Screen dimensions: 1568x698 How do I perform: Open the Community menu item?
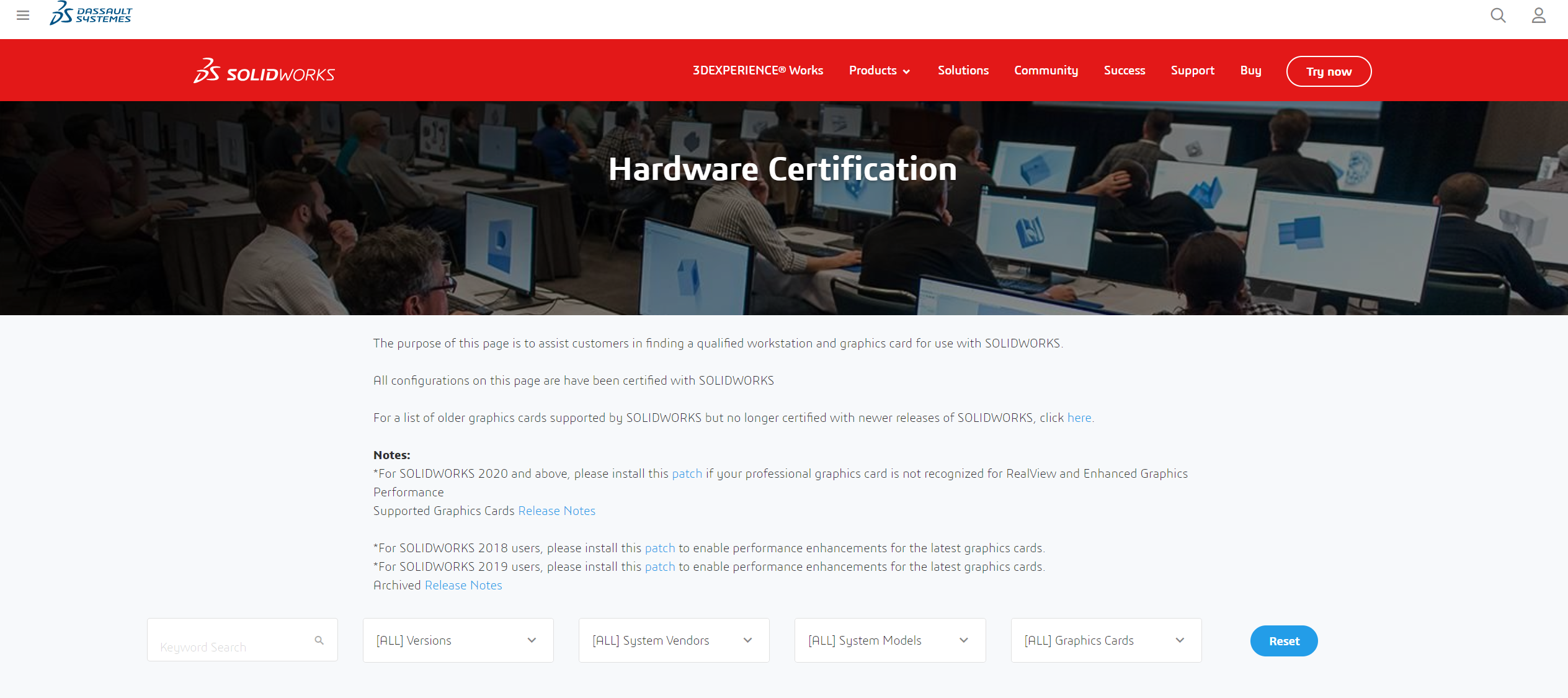point(1046,71)
